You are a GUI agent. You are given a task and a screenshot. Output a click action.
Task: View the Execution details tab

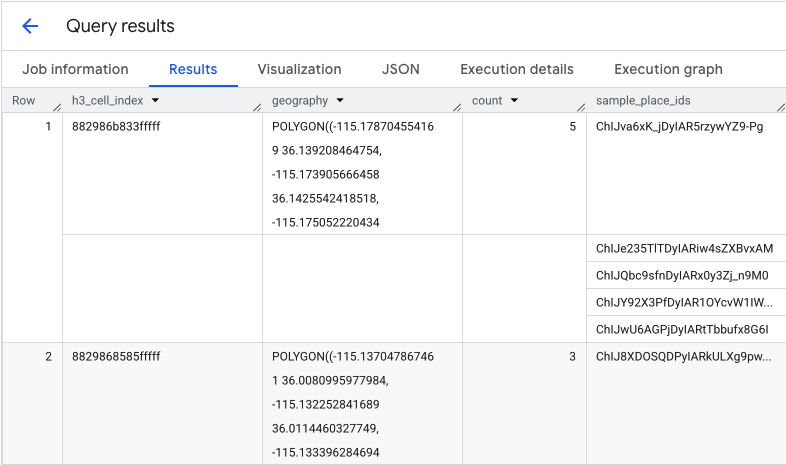[516, 69]
